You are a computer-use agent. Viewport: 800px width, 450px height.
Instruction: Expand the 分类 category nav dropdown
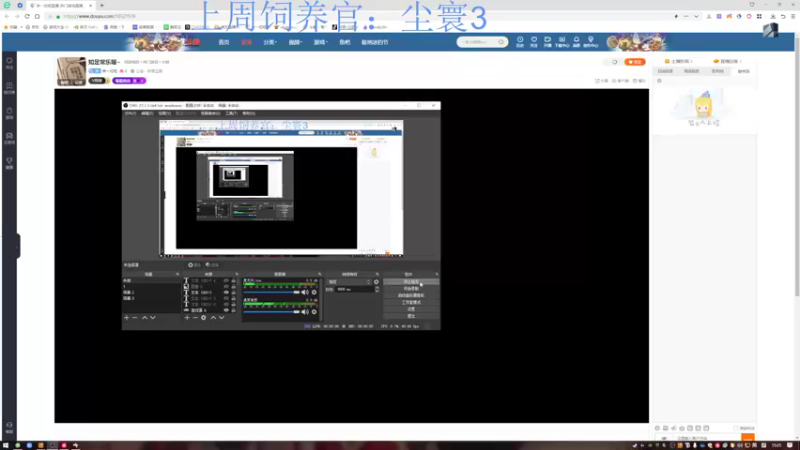tap(270, 42)
